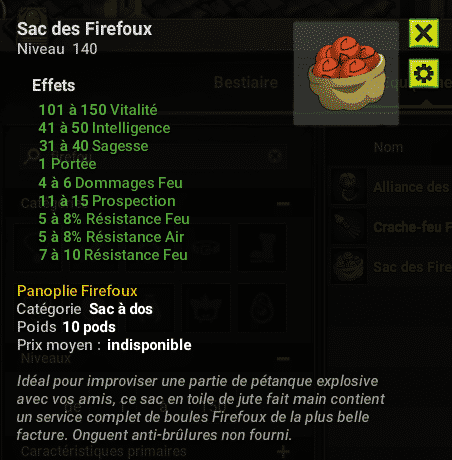
Task: Close the Sac des Firefoux tooltip
Action: click(424, 33)
